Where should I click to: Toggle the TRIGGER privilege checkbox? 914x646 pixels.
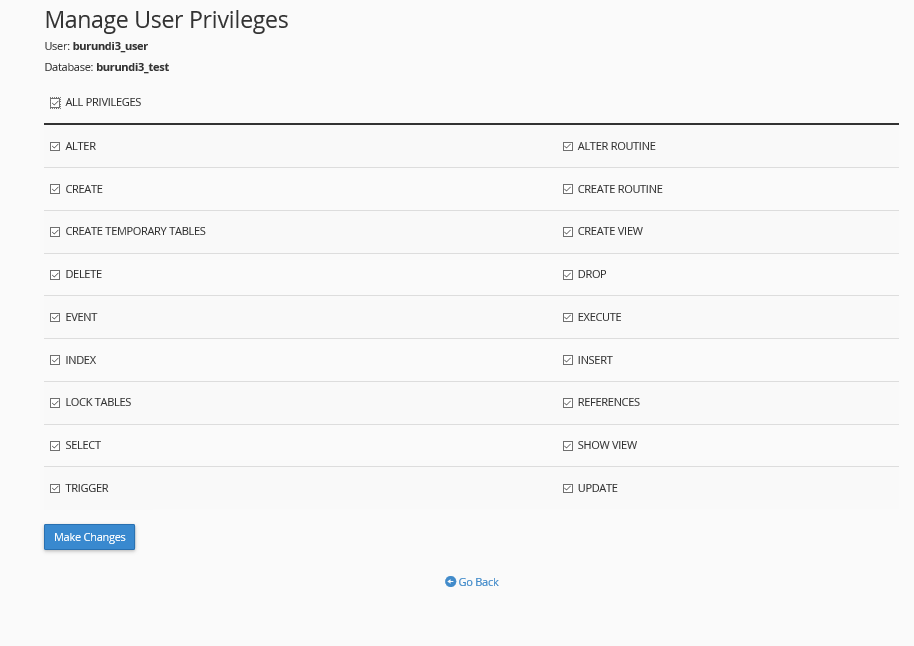click(55, 488)
